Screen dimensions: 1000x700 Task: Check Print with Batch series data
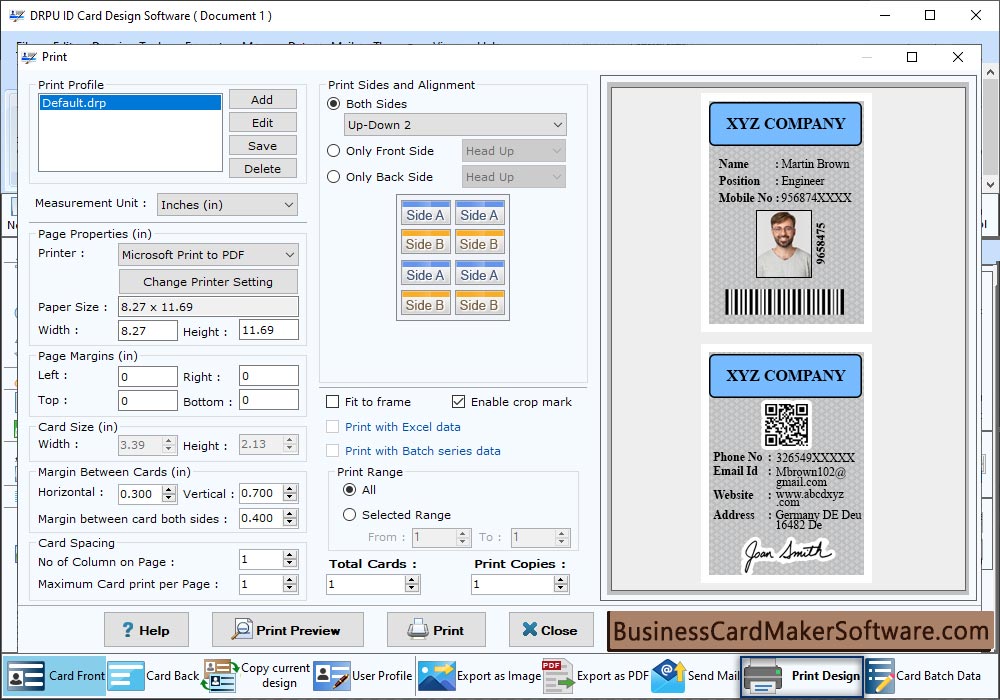332,451
